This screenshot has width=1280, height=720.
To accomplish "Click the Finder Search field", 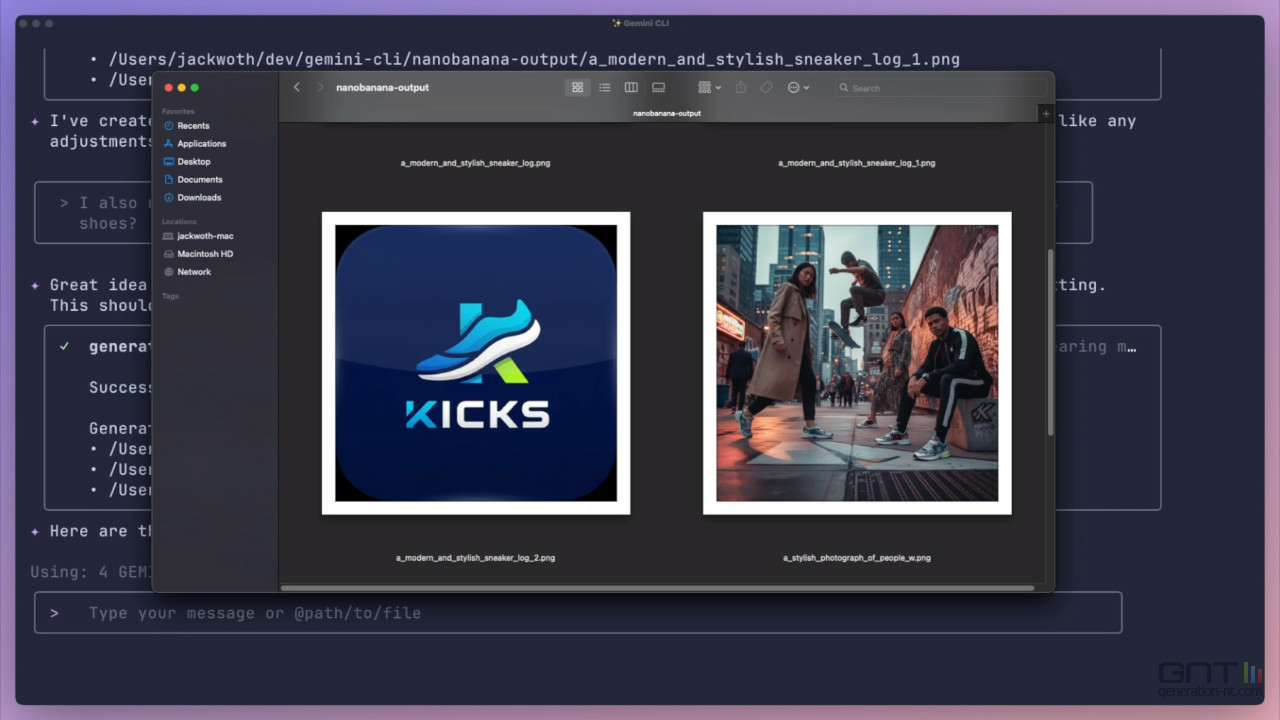I will [x=940, y=88].
